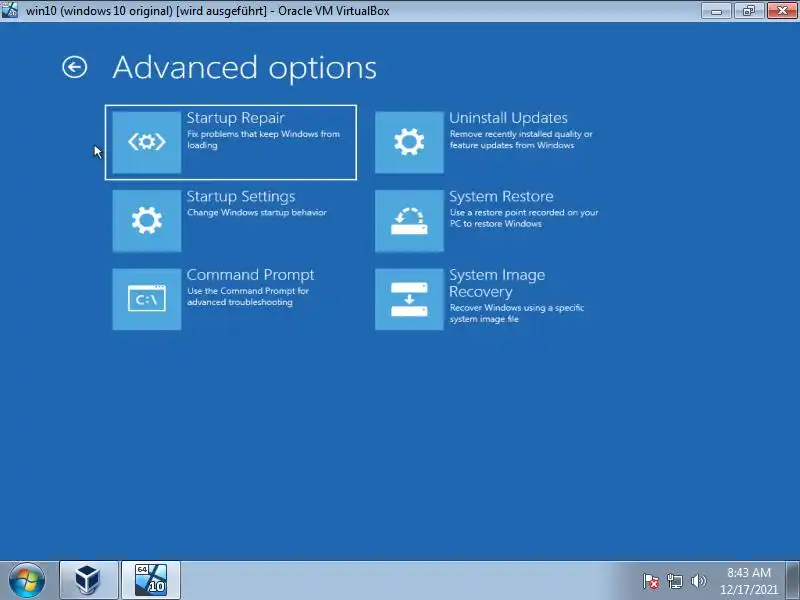Click the win10 VM taskbar button
Screen dimensions: 800x600
(151, 580)
